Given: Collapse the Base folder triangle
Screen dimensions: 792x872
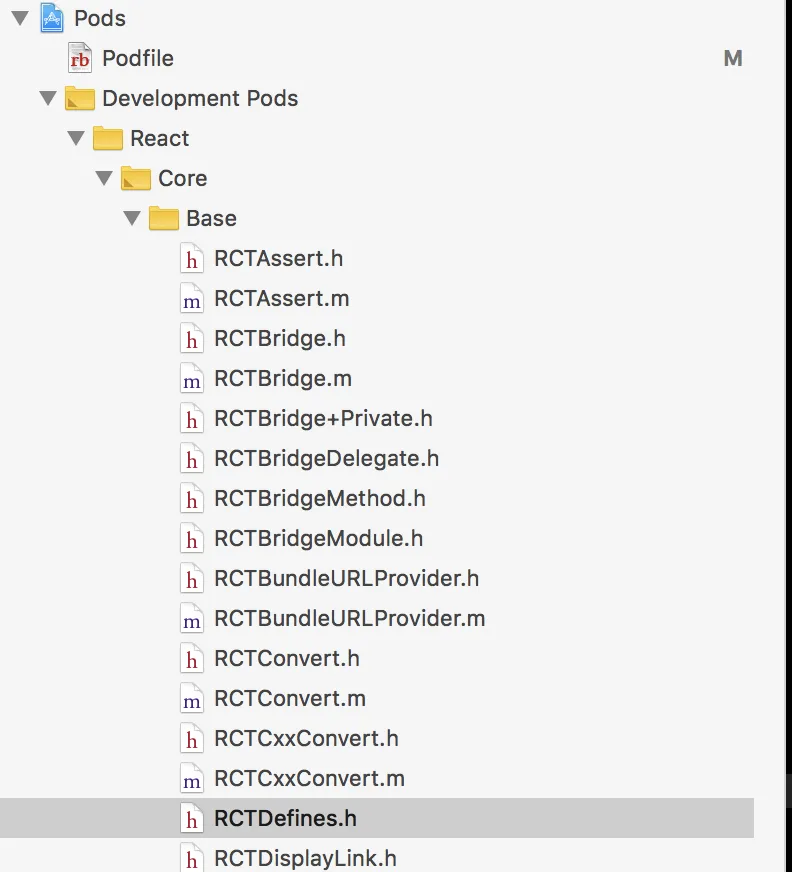Looking at the screenshot, I should [x=132, y=218].
